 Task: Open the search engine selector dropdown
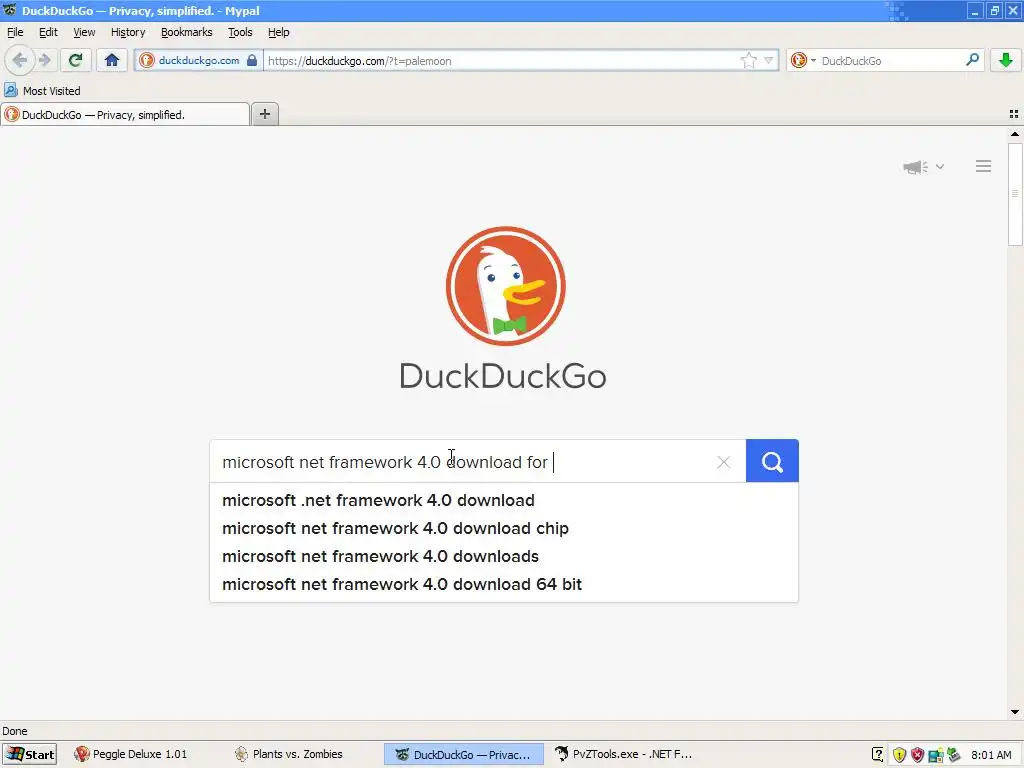coord(803,61)
